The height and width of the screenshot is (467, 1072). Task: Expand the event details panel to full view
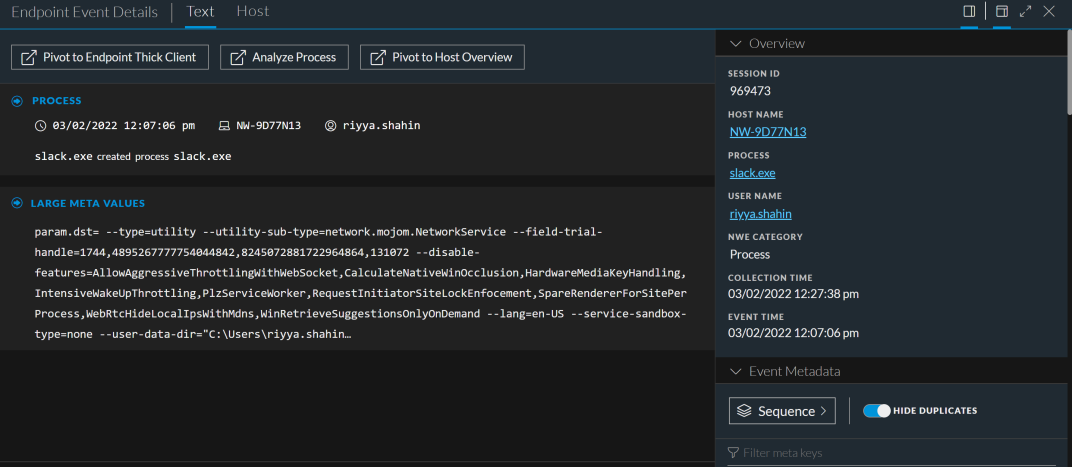[1026, 12]
